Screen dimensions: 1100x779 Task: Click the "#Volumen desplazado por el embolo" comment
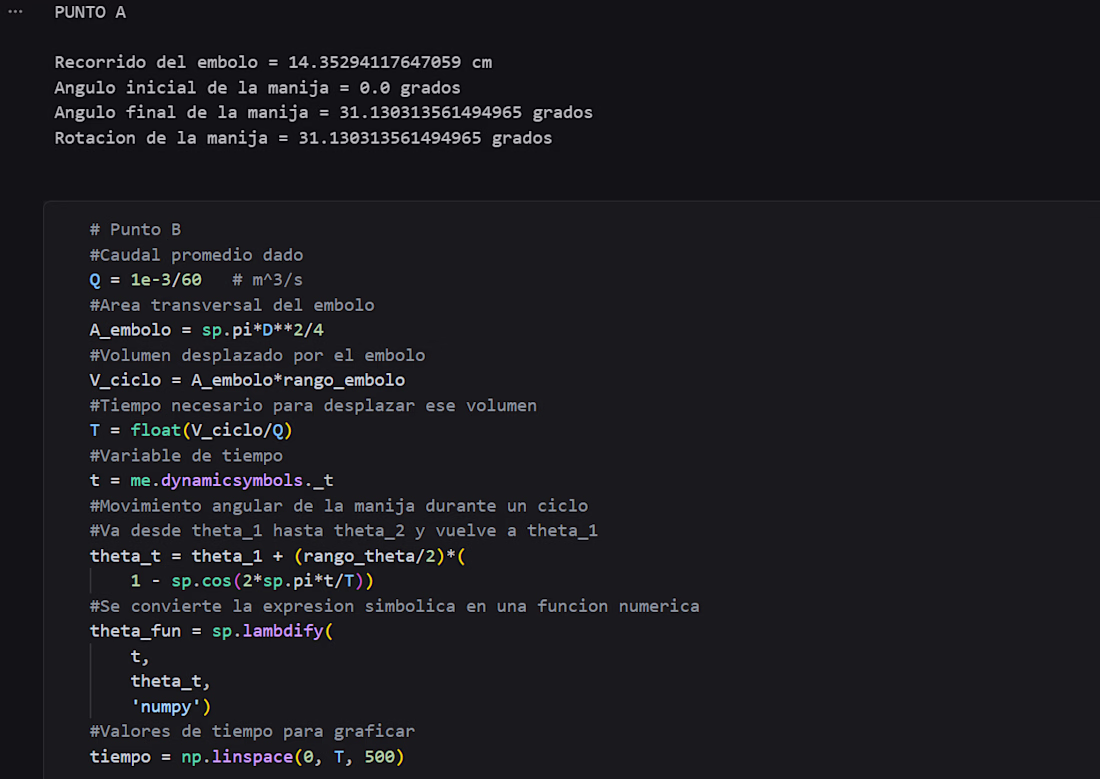[x=257, y=355]
